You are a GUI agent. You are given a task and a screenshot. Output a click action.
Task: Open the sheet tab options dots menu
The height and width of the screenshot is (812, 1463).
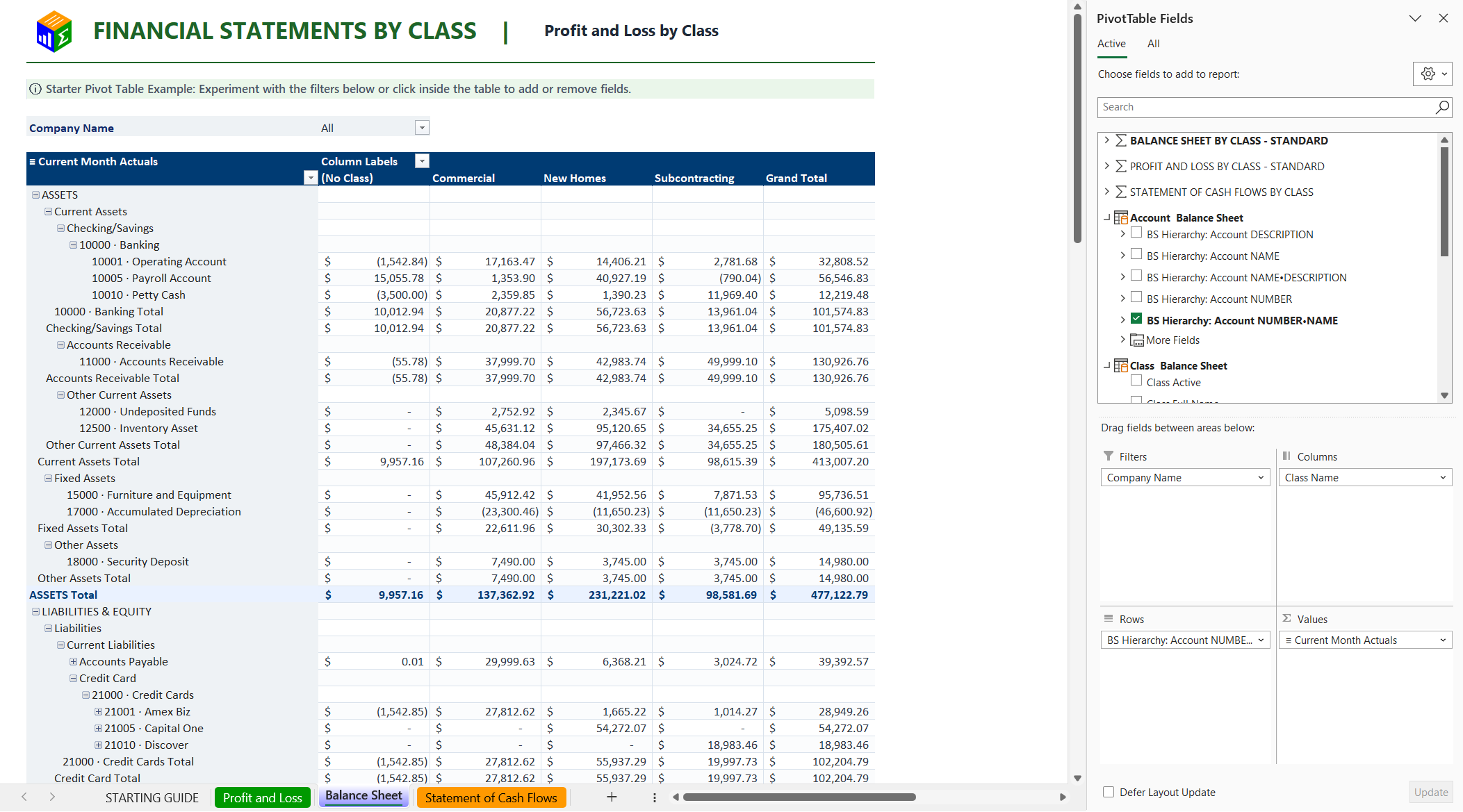click(654, 797)
